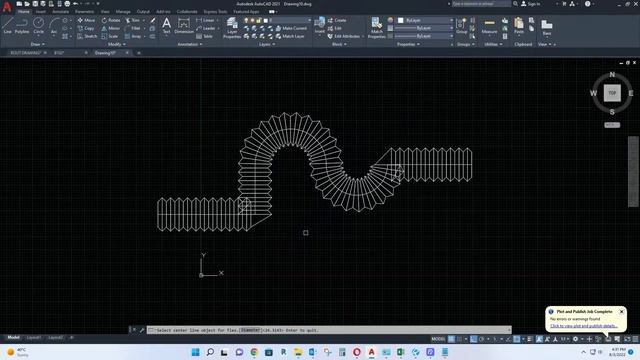Open the Output ribbon tab
This screenshot has height=360, width=640.
143,11
